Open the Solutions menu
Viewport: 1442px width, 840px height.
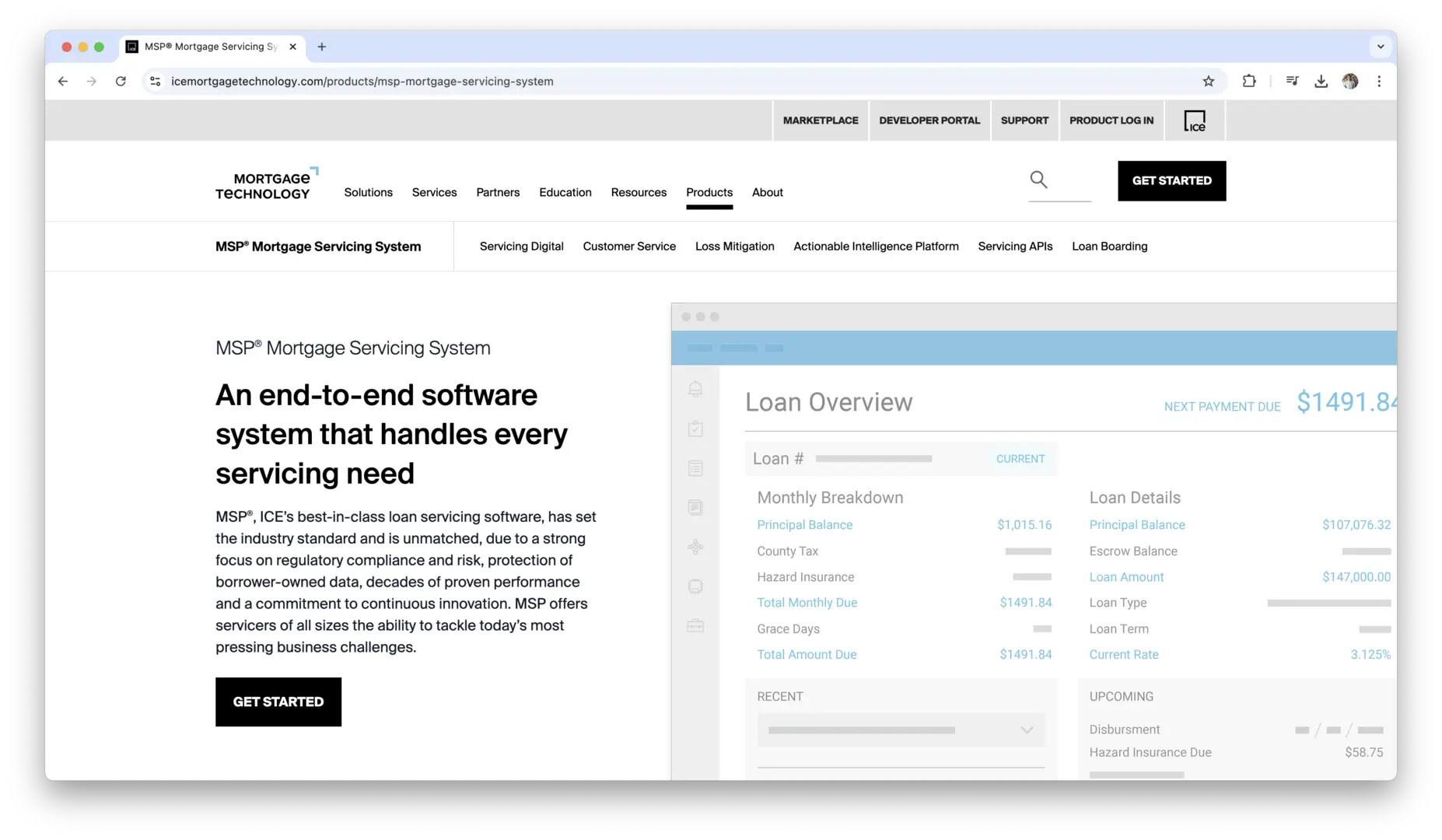(x=369, y=192)
